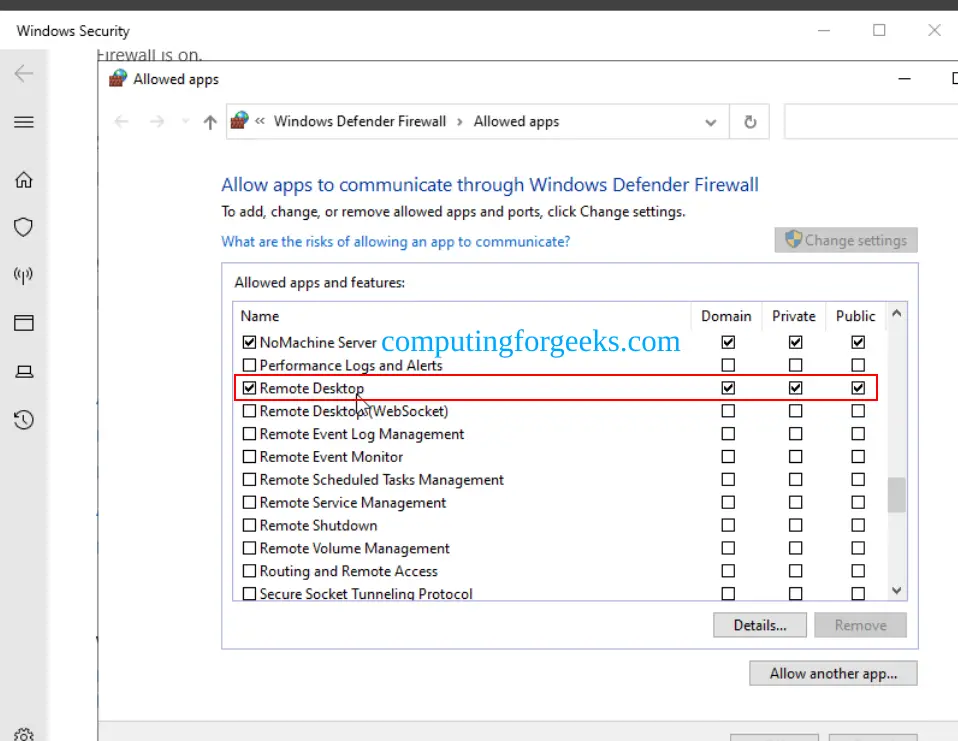Uncheck the NoMachine Server name checkbox
Screen dimensions: 958x741
coord(249,342)
